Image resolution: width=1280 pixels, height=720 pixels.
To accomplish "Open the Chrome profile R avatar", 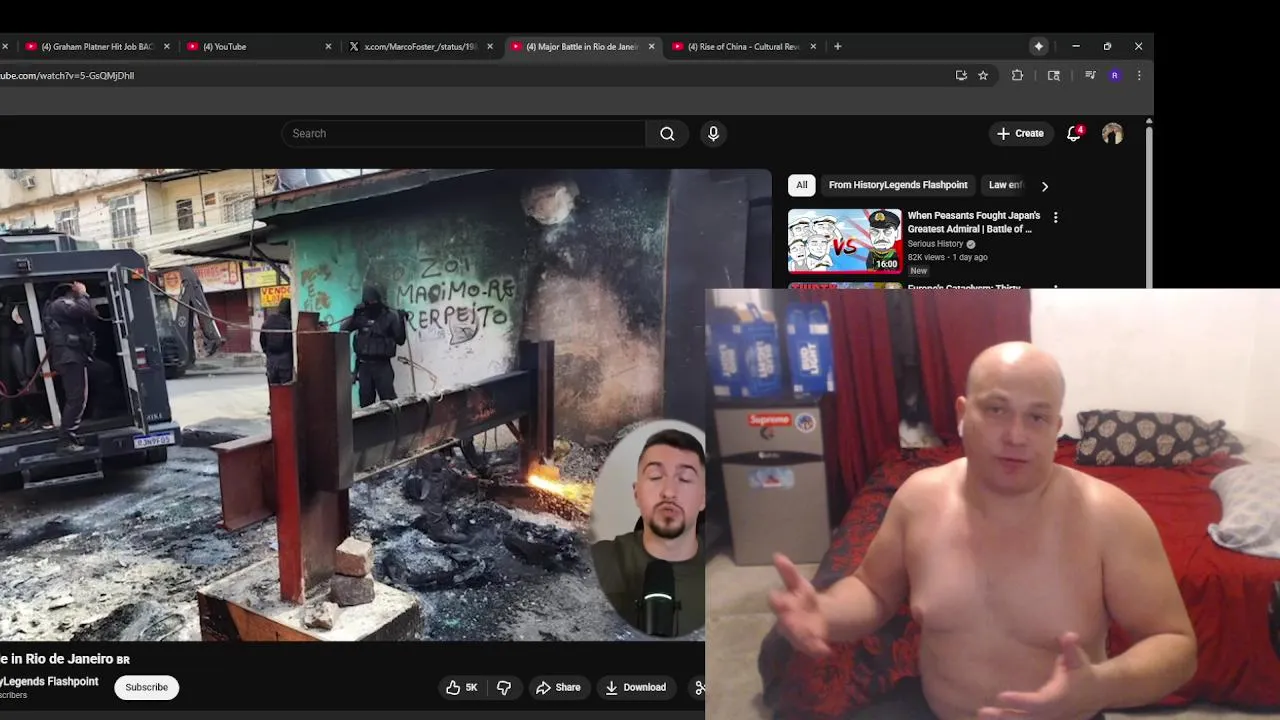I will point(1115,75).
